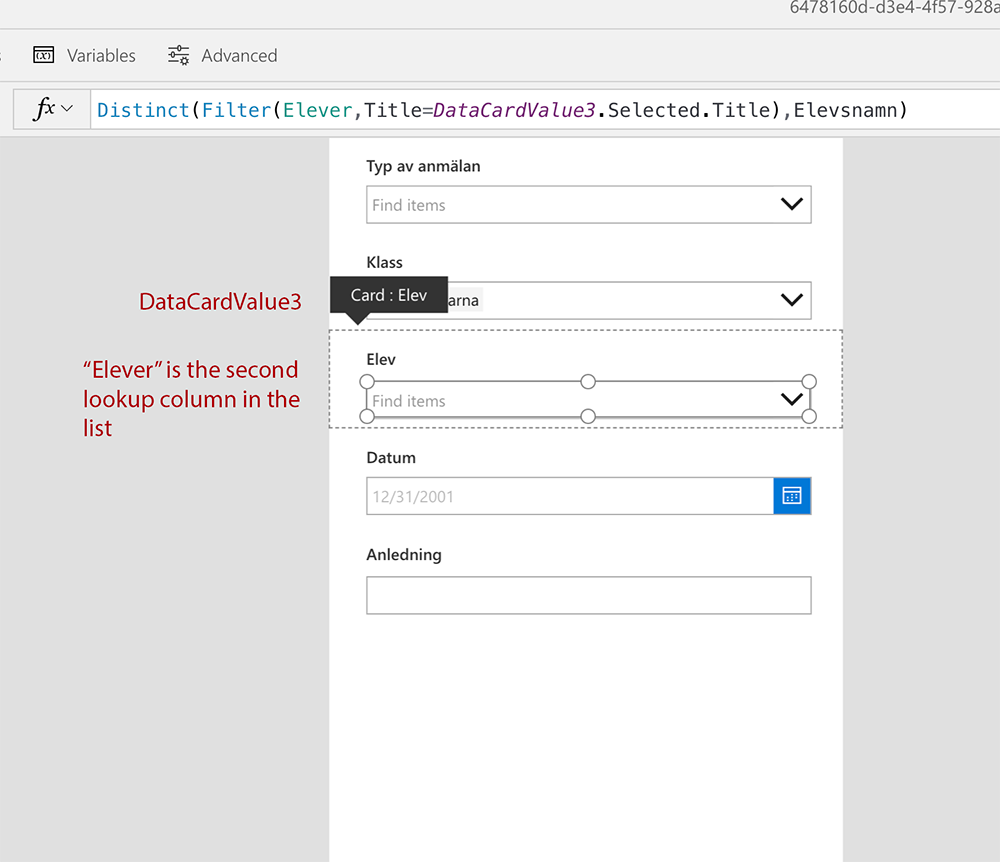
Task: Select the DataCardValue3 text in formula
Action: coord(513,109)
